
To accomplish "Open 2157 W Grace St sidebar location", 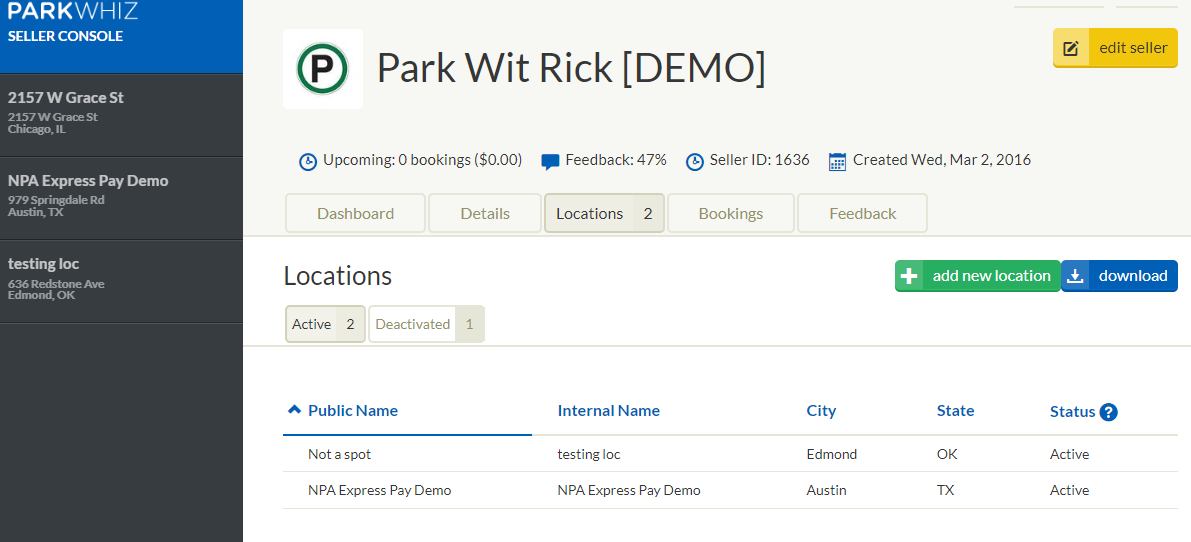I will tap(122, 115).
